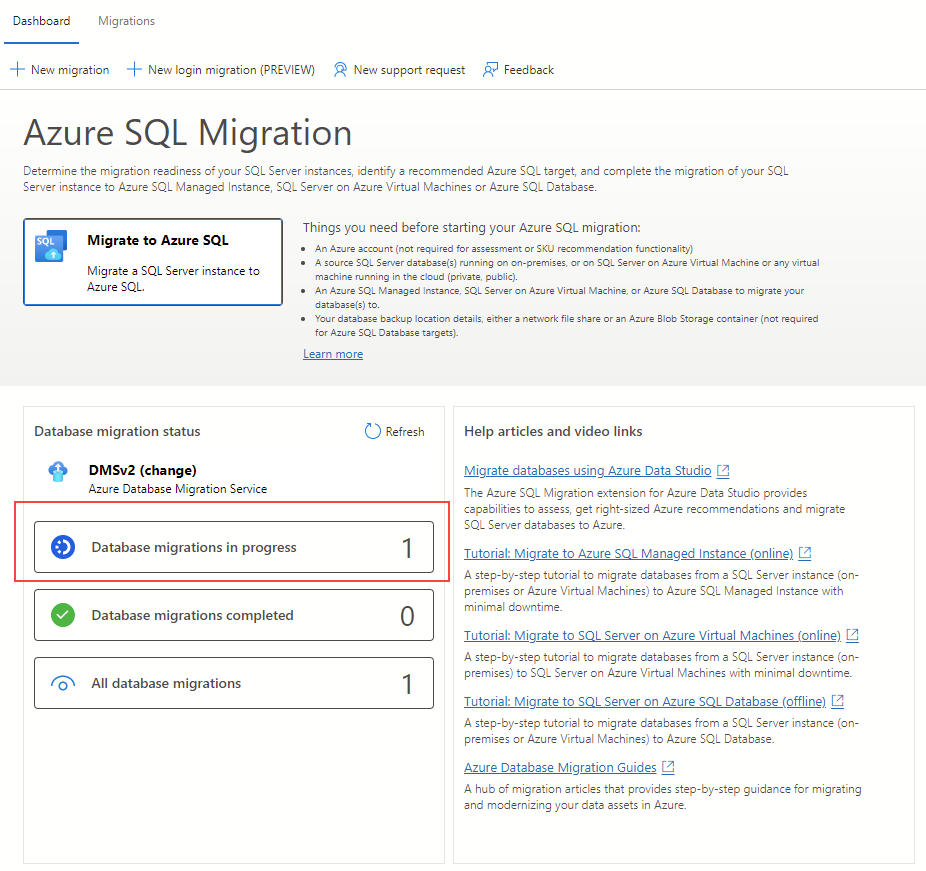The width and height of the screenshot is (926, 871).
Task: Open Migrate databases using Azure Data Studio link
Action: coord(588,471)
